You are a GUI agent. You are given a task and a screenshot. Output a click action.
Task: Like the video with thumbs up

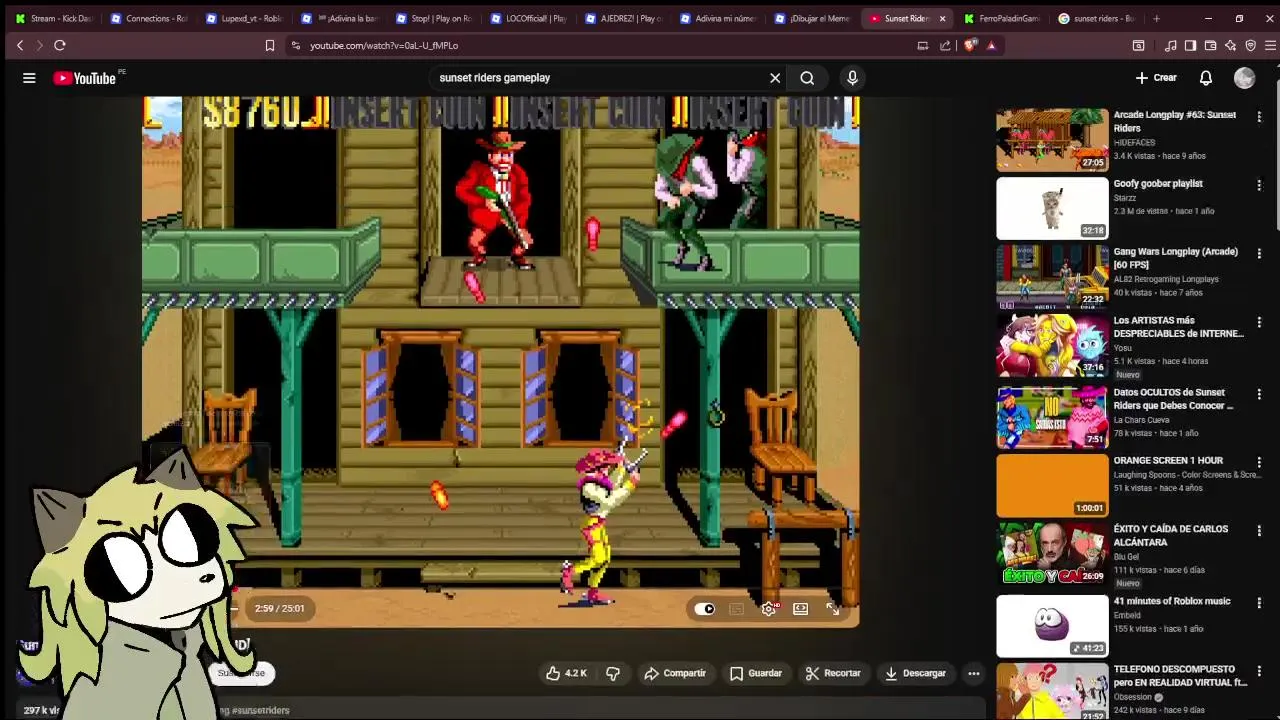coord(566,673)
